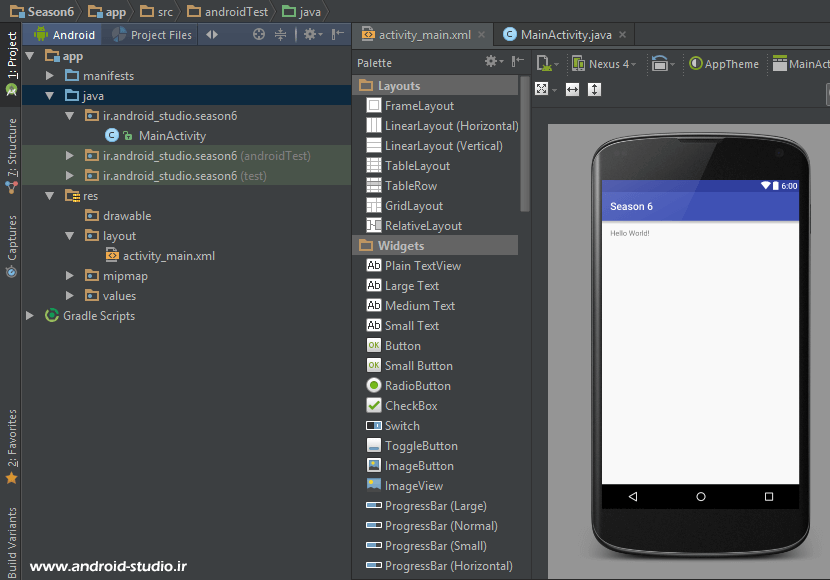Hide the Project tool window

click(x=337, y=34)
